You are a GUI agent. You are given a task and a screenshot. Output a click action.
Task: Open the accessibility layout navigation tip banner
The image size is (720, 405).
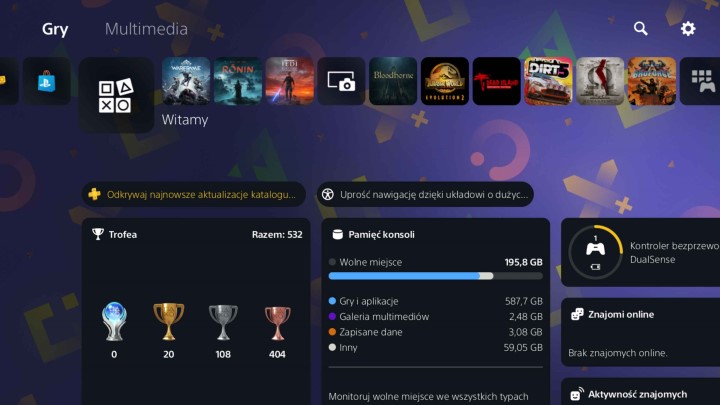click(x=425, y=194)
